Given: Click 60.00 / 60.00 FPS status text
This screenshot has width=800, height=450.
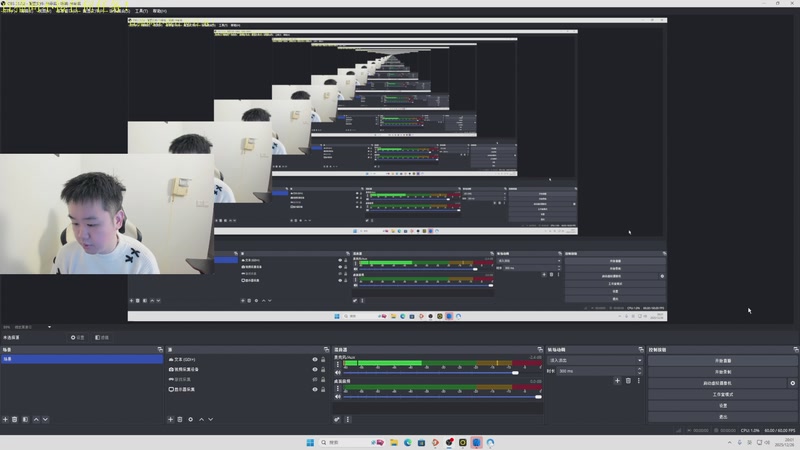Looking at the screenshot, I should 780,431.
